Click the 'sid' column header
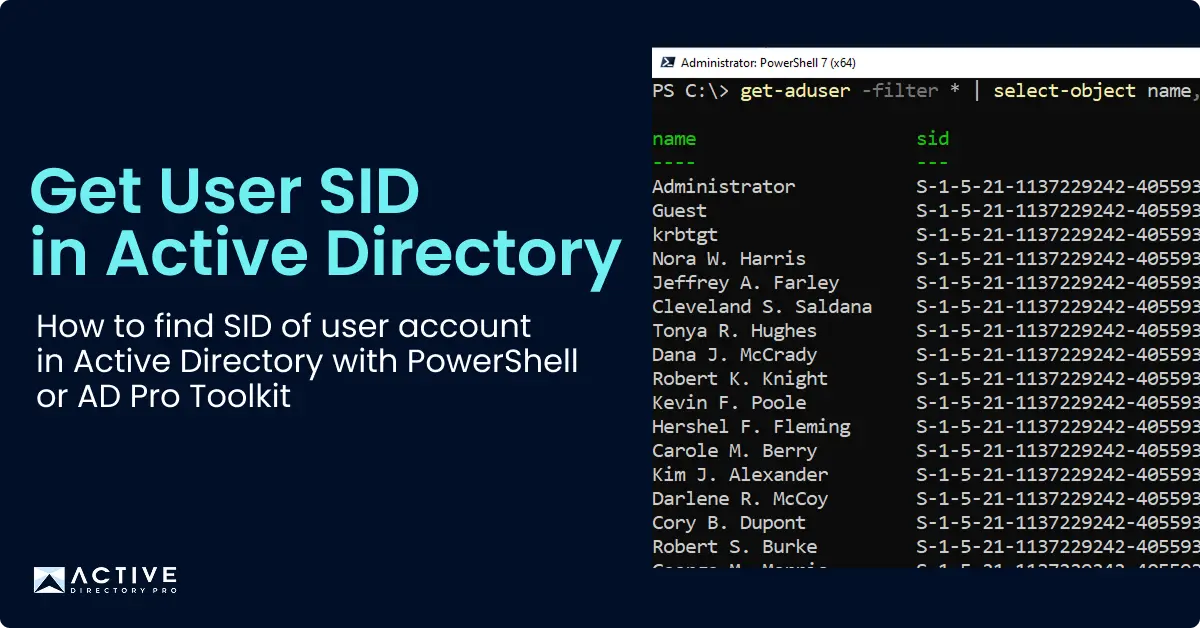 932,139
